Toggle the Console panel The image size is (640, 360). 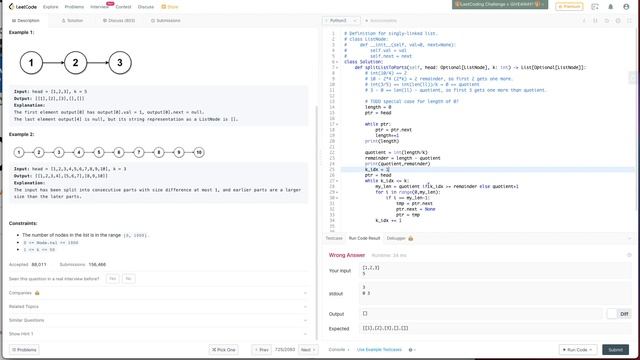339,350
